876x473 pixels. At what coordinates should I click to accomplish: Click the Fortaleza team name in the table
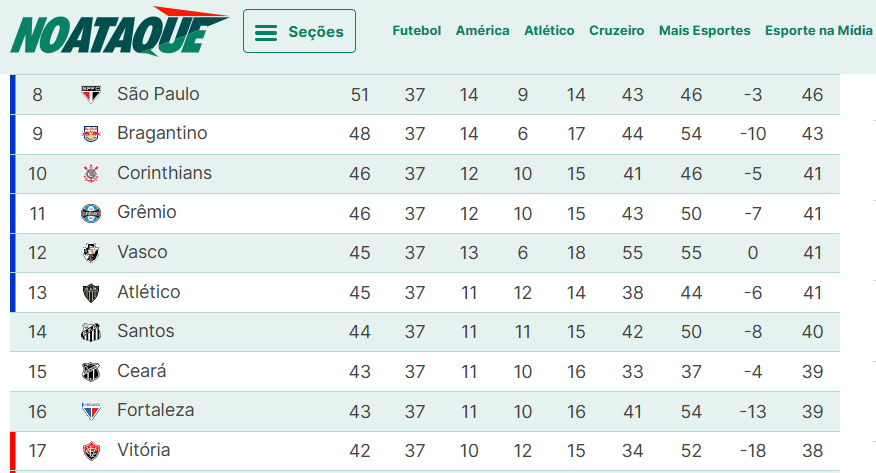coord(155,410)
